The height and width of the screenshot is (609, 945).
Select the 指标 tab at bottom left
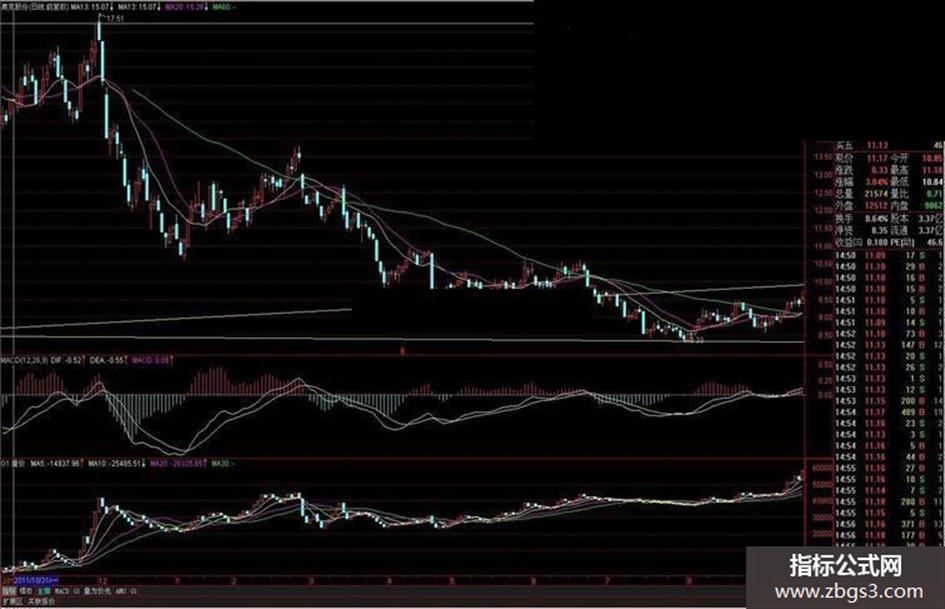[8, 592]
